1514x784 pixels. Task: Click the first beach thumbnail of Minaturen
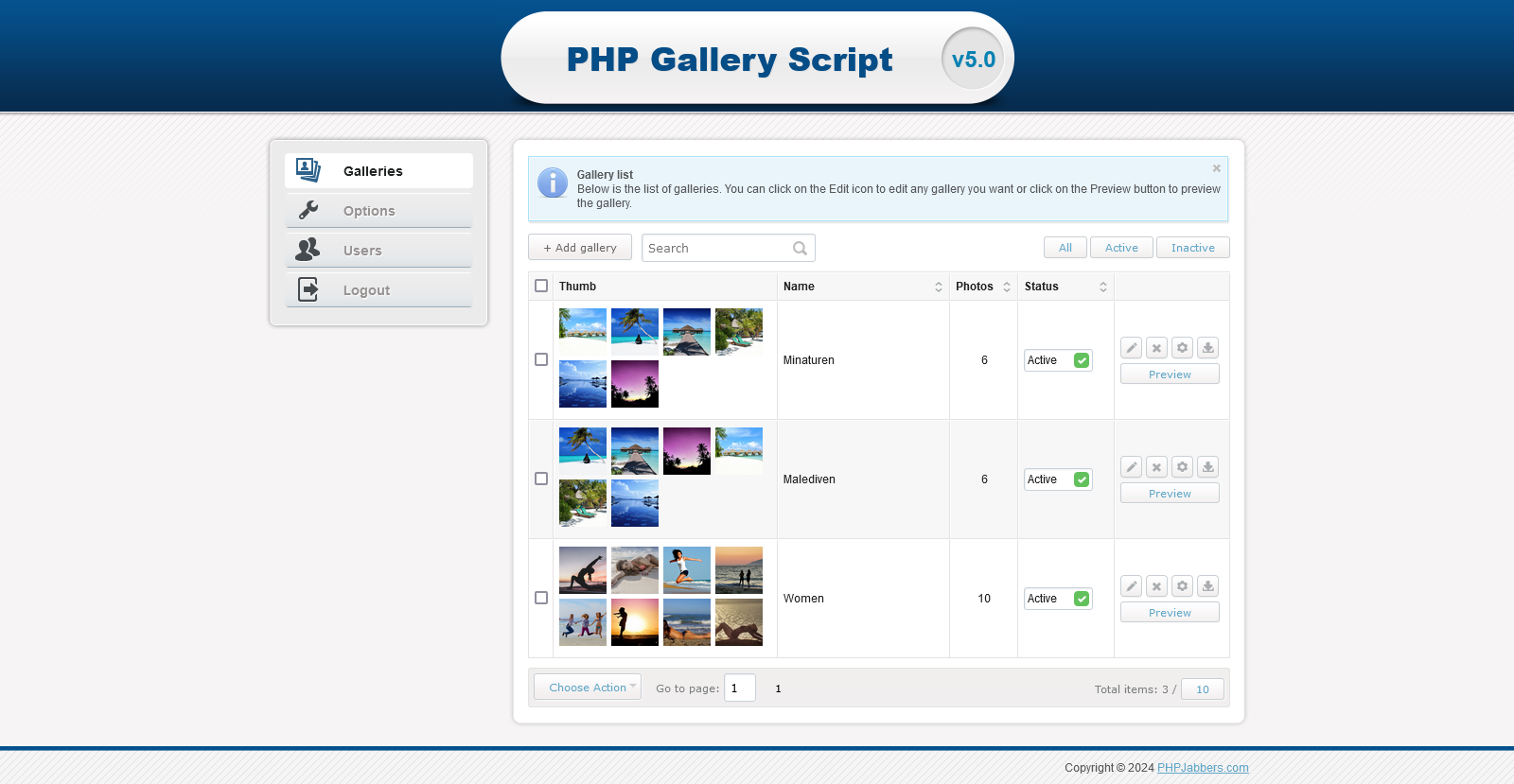click(x=583, y=332)
